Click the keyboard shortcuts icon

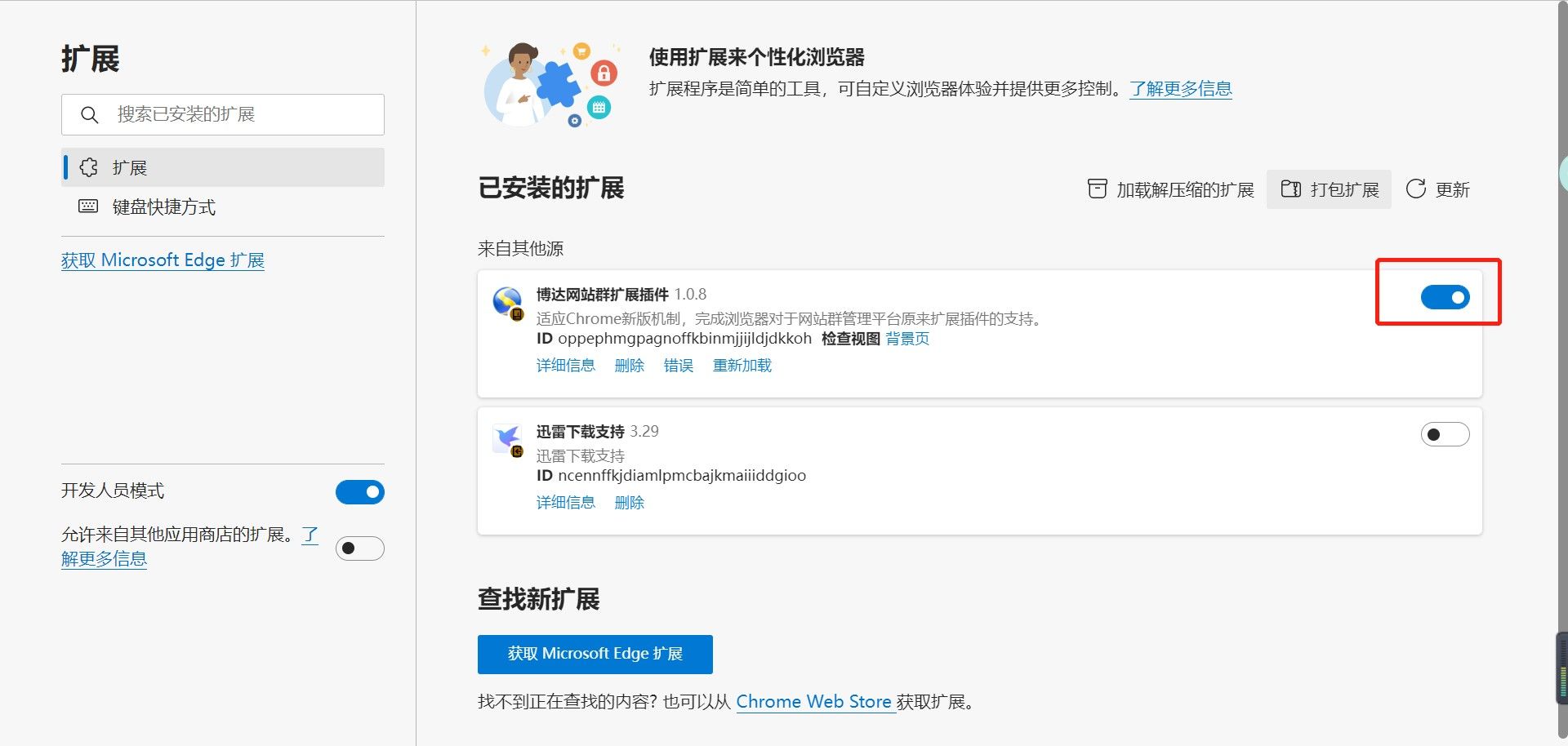coord(88,206)
